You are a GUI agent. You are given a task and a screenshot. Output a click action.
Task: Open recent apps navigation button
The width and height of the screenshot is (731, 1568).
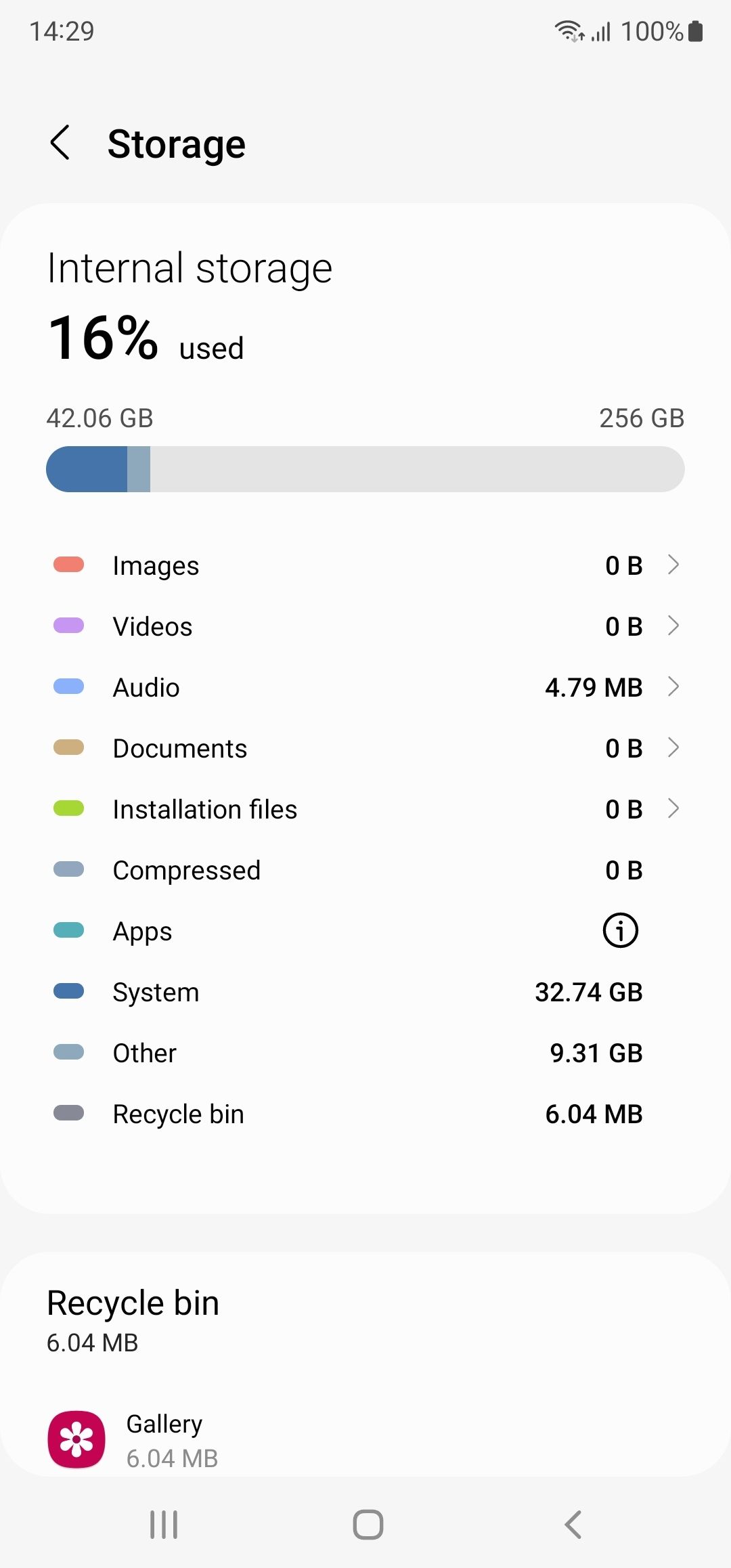tap(164, 1525)
